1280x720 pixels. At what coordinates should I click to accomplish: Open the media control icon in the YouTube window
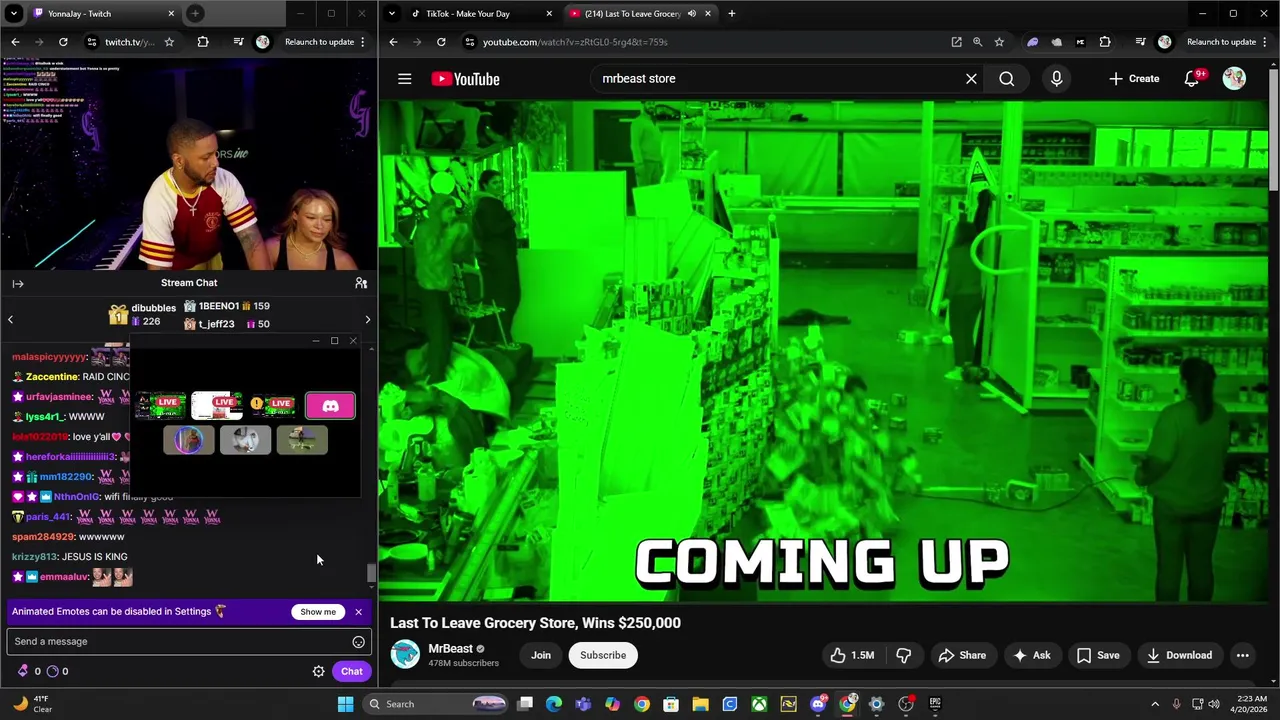coord(1140,42)
